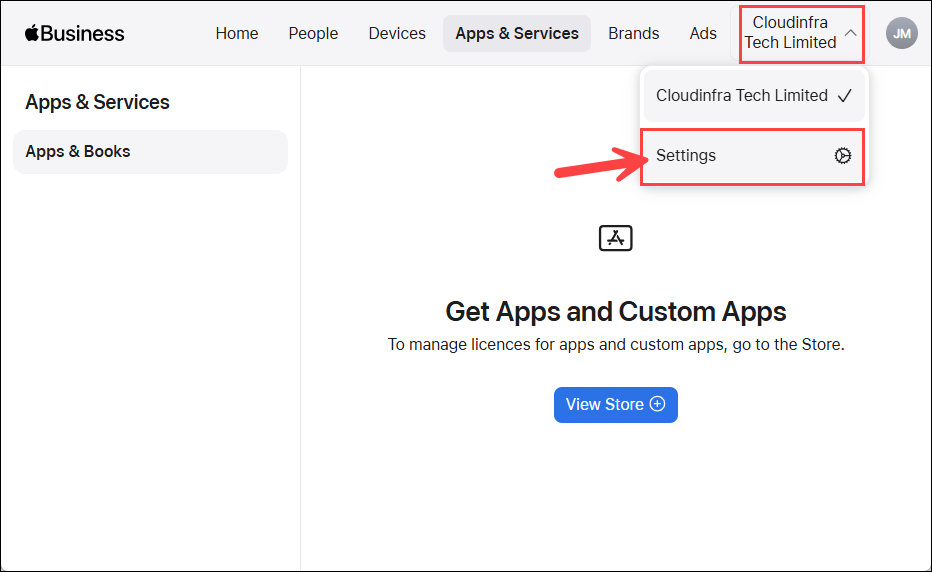Choose Settings from the dropdown menu

[x=753, y=156]
